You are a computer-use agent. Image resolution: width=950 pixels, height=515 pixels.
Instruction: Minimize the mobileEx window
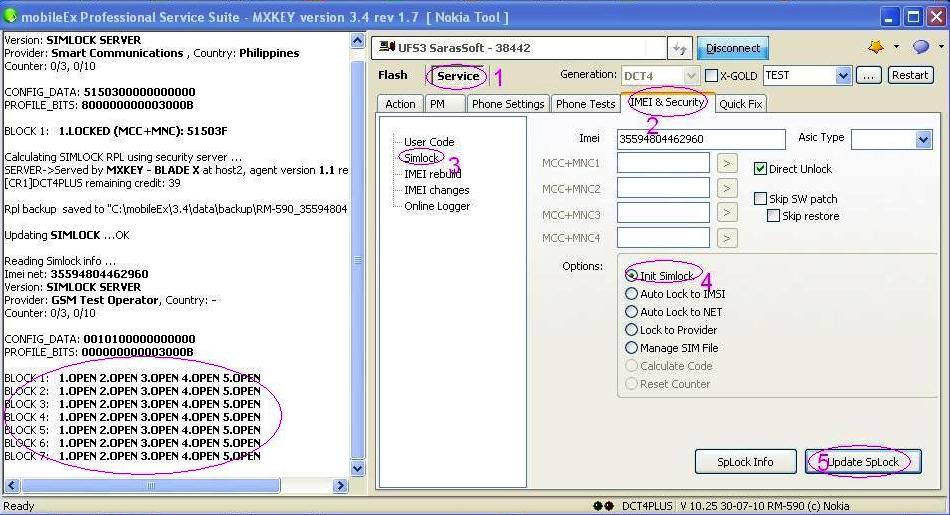coord(889,18)
